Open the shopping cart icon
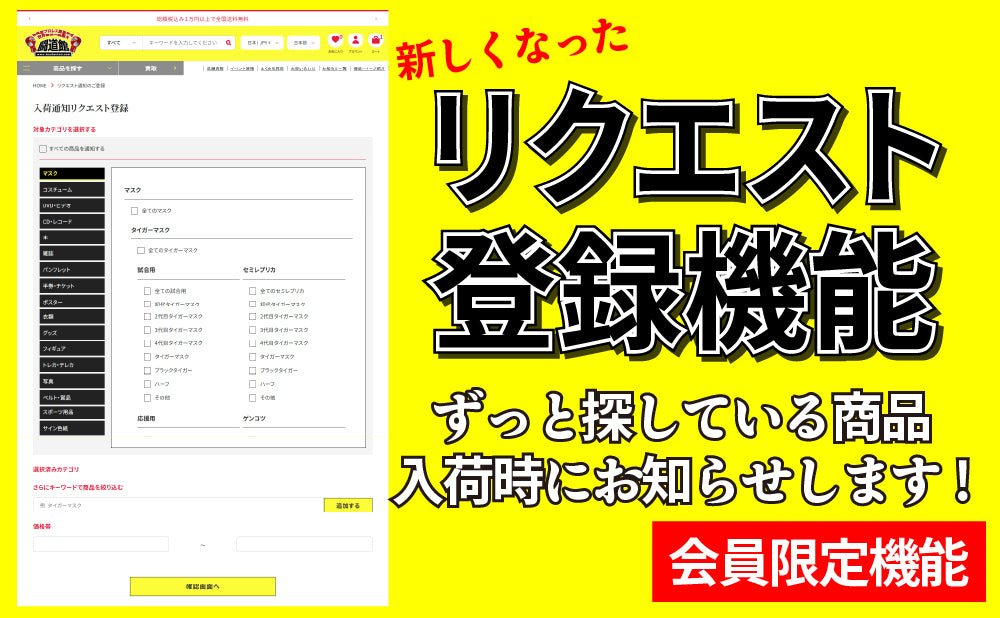 [x=376, y=42]
